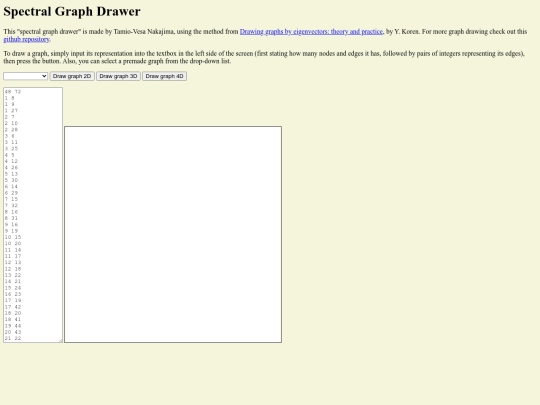
Task: Place cursor on the '15 24' edge line
Action: tap(13, 288)
